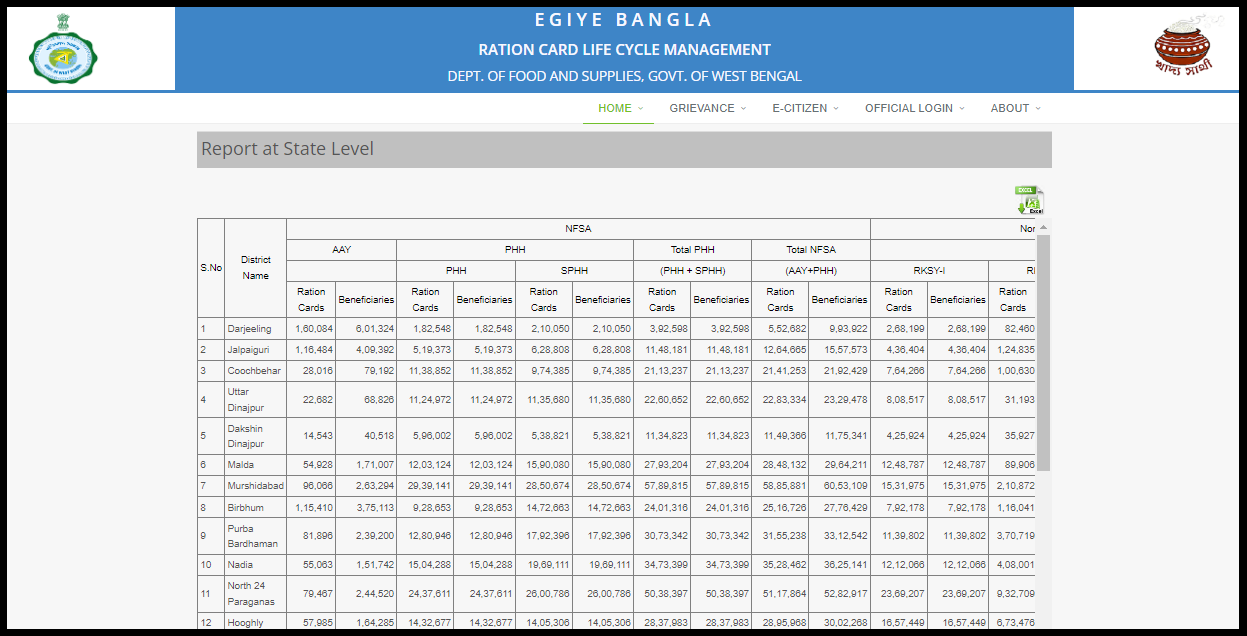Viewport: 1247px width, 636px height.
Task: Click the NFSA column group header
Action: [x=578, y=229]
